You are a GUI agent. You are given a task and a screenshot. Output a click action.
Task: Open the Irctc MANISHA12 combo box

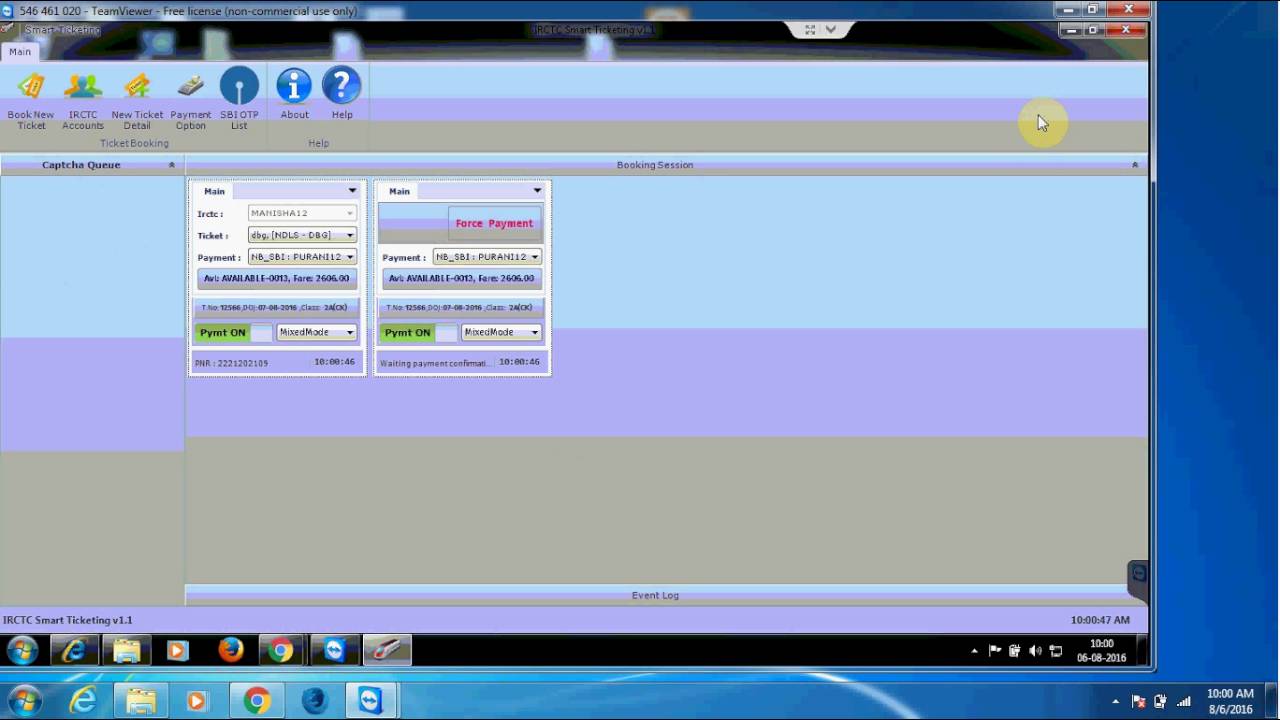click(x=302, y=213)
